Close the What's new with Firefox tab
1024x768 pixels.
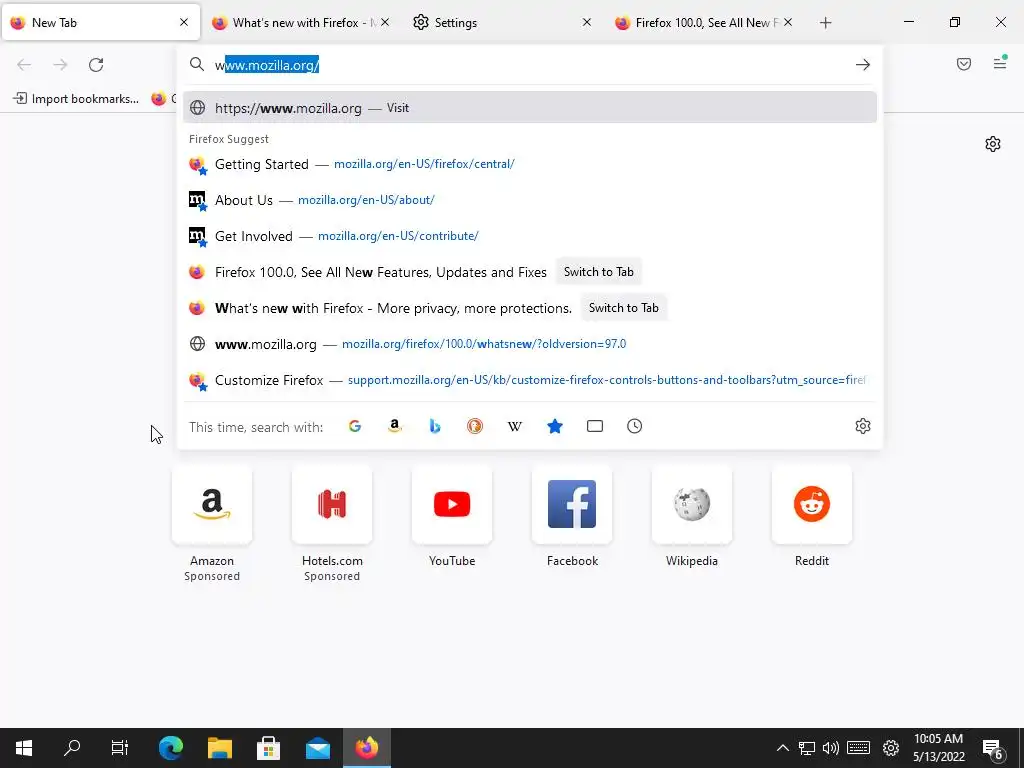pos(385,22)
